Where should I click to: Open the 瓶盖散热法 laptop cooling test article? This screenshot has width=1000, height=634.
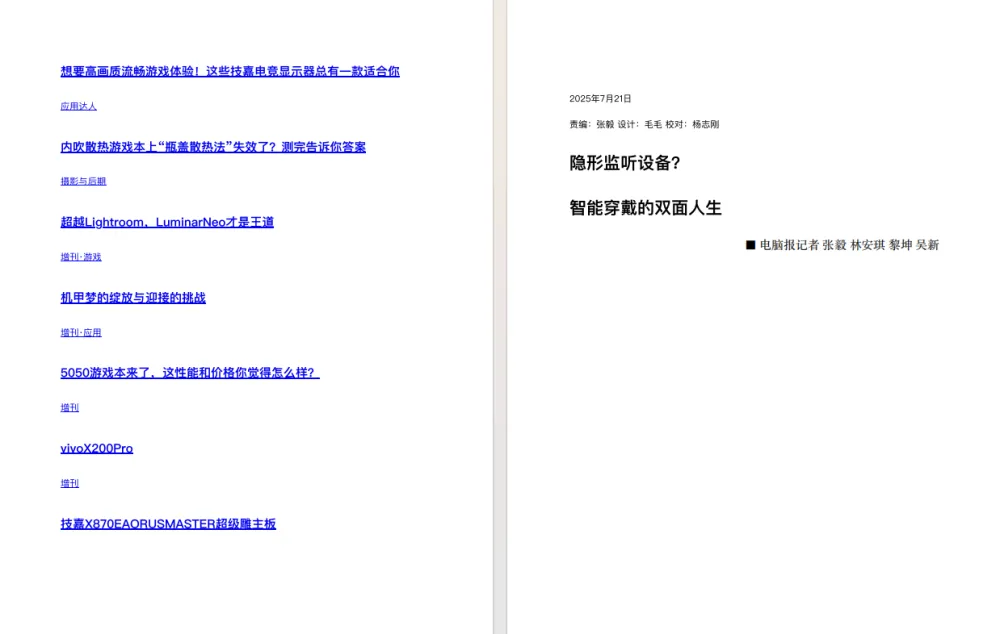(213, 147)
